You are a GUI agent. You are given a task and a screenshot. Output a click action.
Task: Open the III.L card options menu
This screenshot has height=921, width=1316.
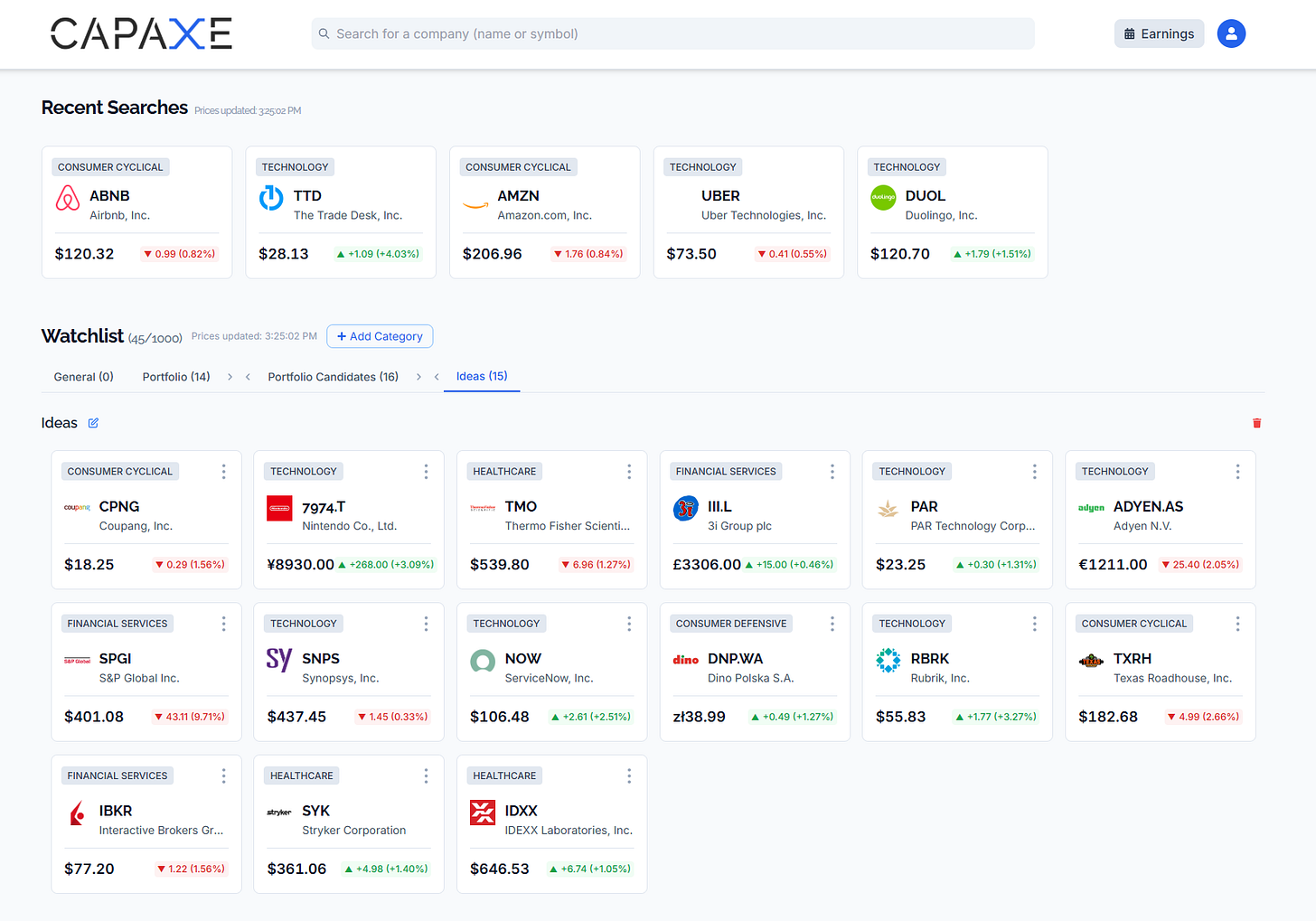click(832, 472)
